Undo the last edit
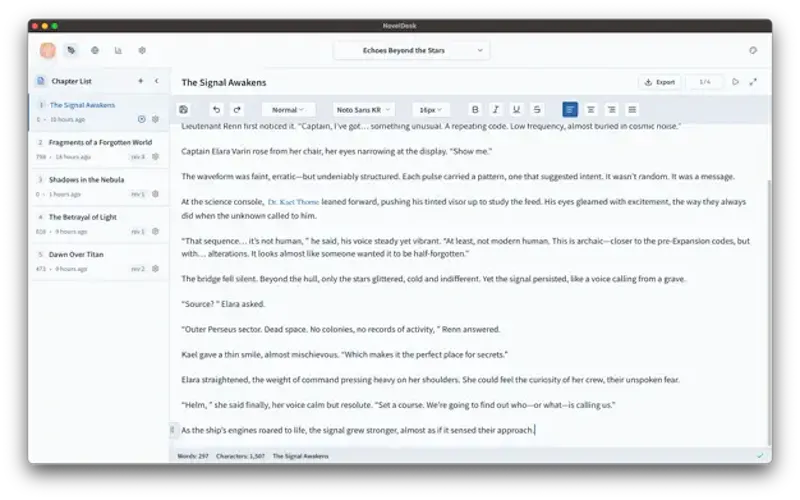 (x=216, y=110)
